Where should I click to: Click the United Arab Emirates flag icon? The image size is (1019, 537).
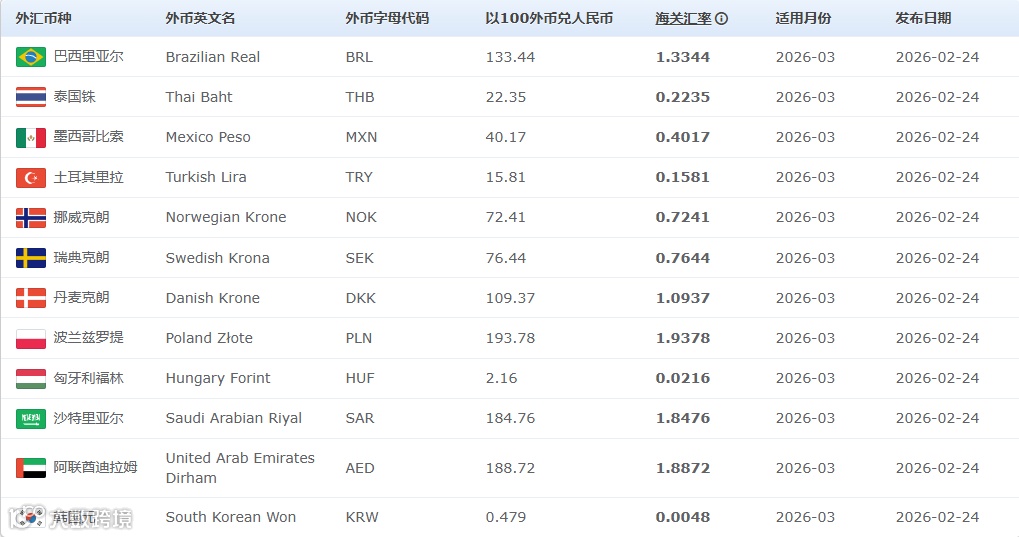point(31,468)
